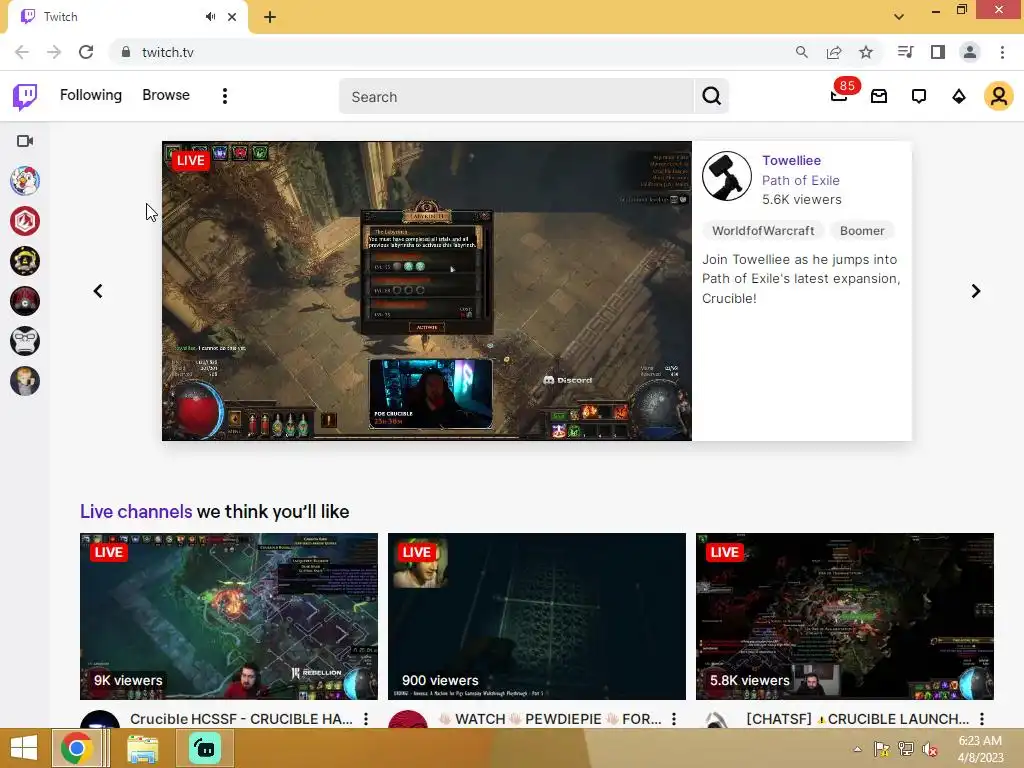
Task: Reload the twitch.tv page
Action: click(86, 52)
